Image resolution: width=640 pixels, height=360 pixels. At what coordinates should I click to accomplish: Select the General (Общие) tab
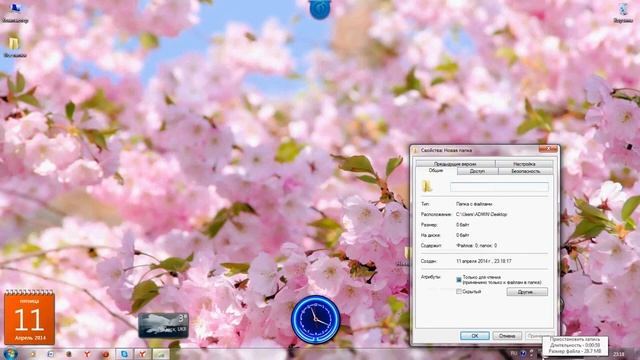pos(436,171)
